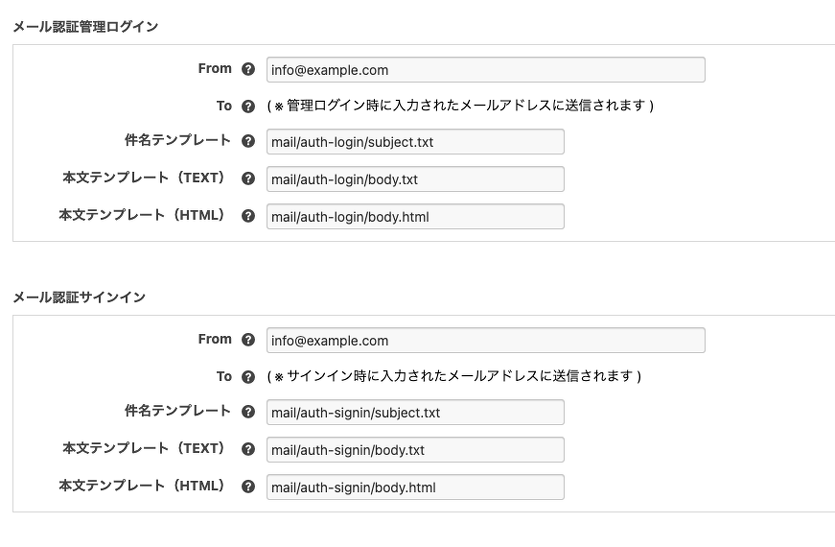The width and height of the screenshot is (835, 547).
Task: Open help for 件名テンプレート in 管理ログイン section
Action: tap(249, 141)
